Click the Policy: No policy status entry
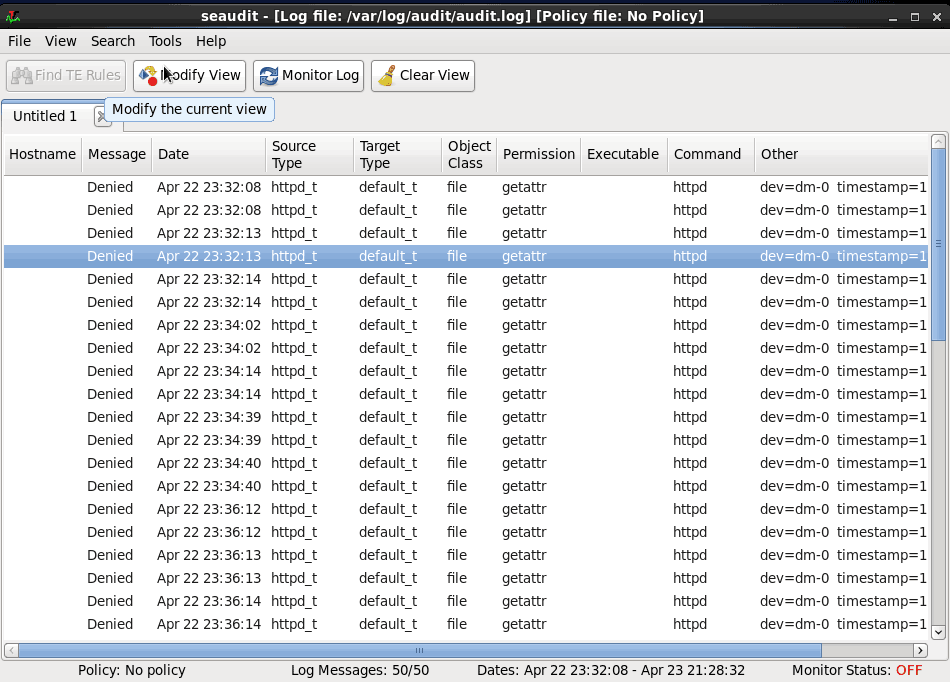950x682 pixels. pos(131,670)
